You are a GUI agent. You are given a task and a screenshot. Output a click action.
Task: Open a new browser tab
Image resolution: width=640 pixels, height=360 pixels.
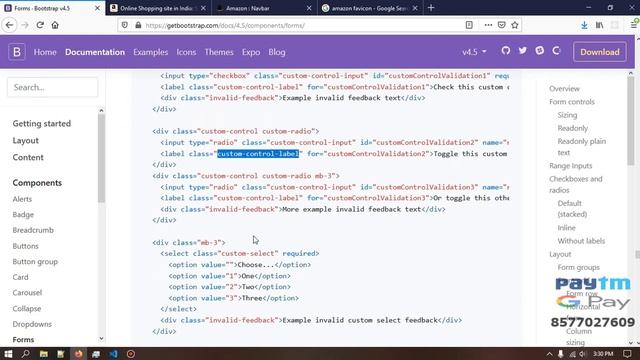pos(431,8)
